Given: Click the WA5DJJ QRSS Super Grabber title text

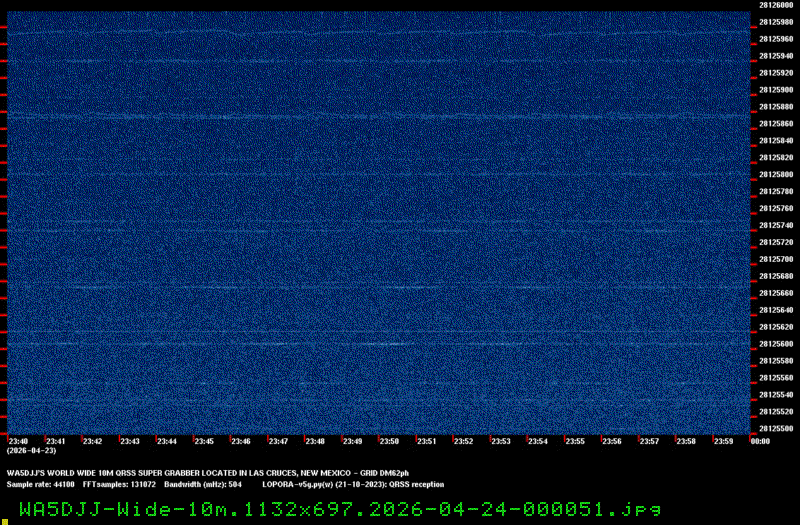Looking at the screenshot, I should coord(208,473).
